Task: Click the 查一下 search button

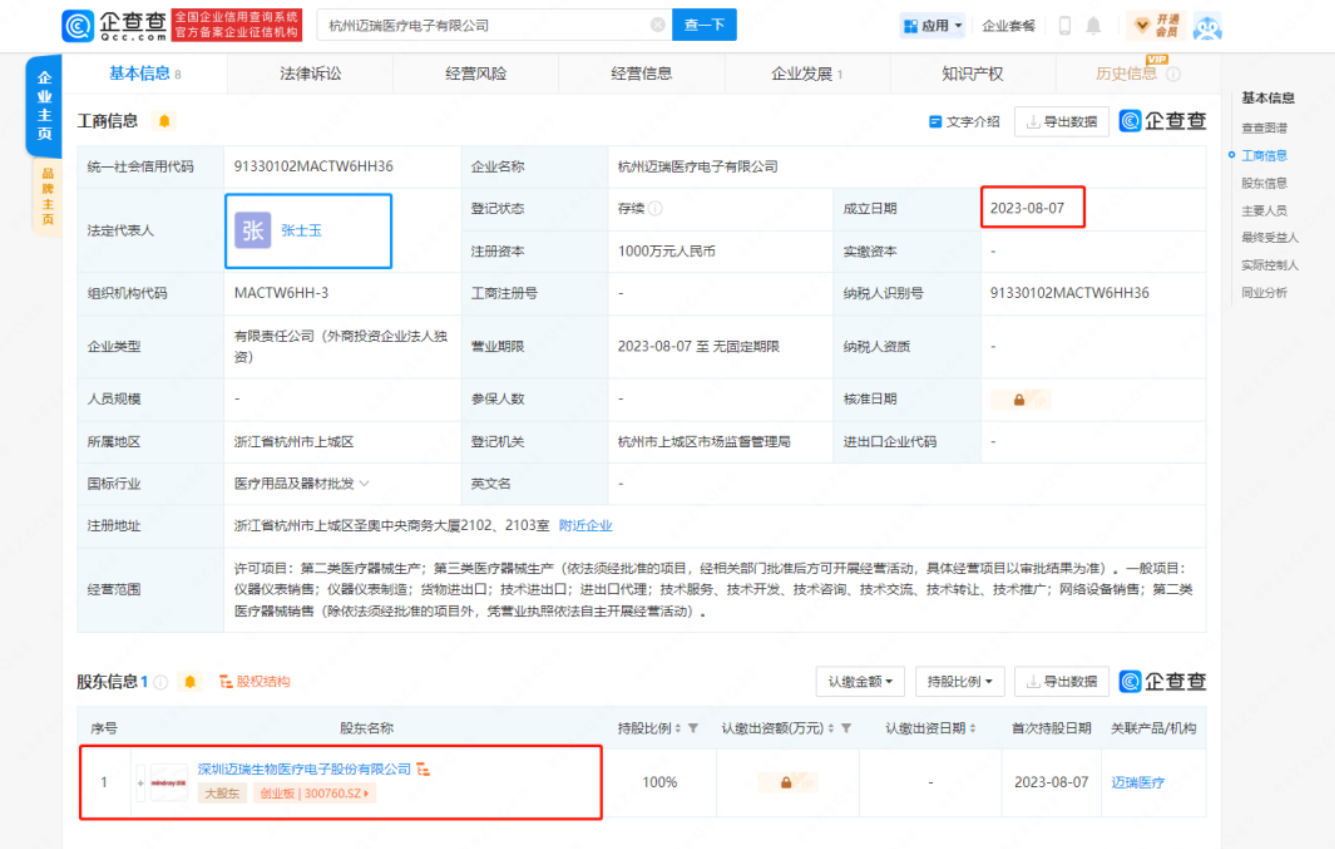Action: 704,25
